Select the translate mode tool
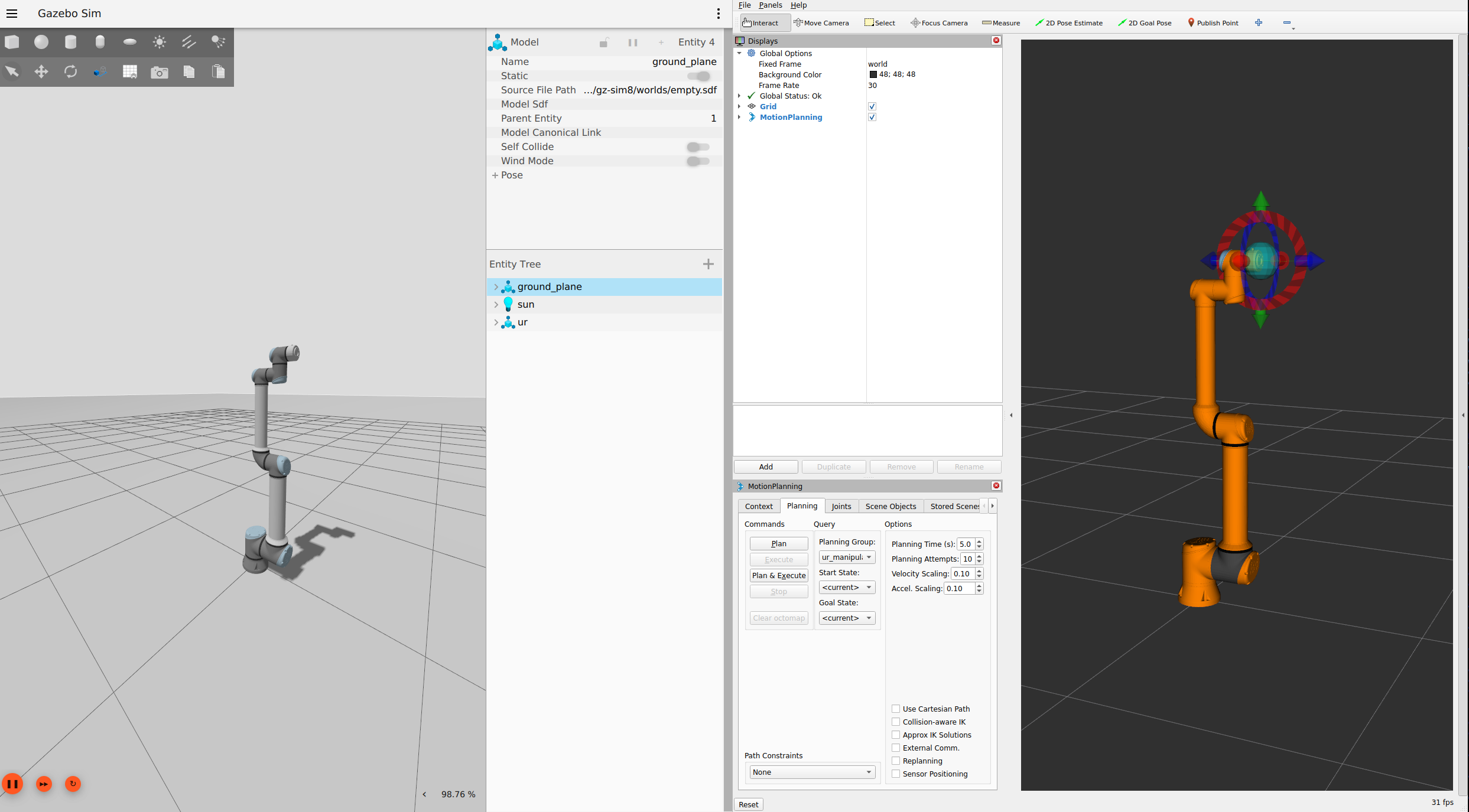1469x812 pixels. tap(41, 72)
